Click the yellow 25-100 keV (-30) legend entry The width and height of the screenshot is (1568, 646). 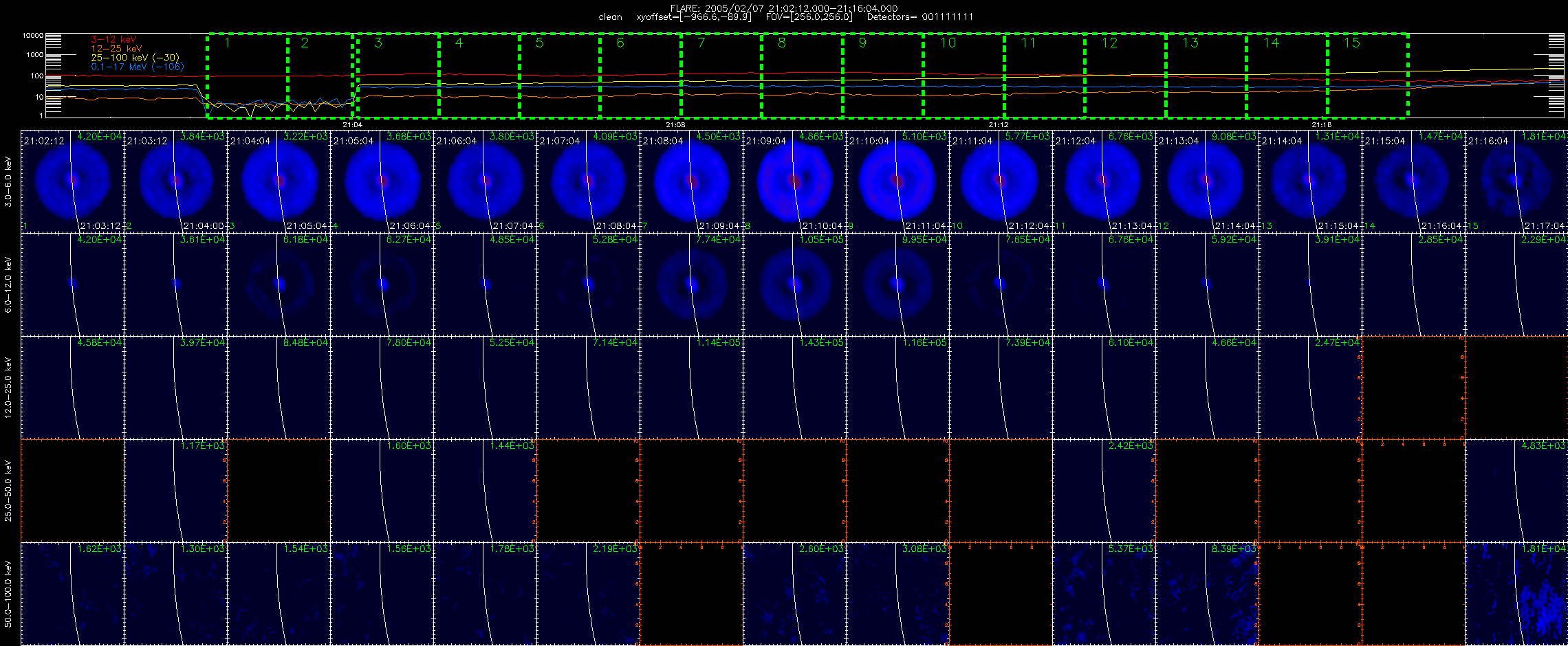coord(135,58)
